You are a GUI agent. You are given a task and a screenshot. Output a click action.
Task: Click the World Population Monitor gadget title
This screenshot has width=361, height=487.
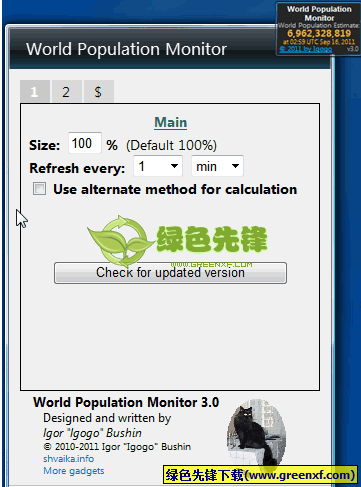319,13
